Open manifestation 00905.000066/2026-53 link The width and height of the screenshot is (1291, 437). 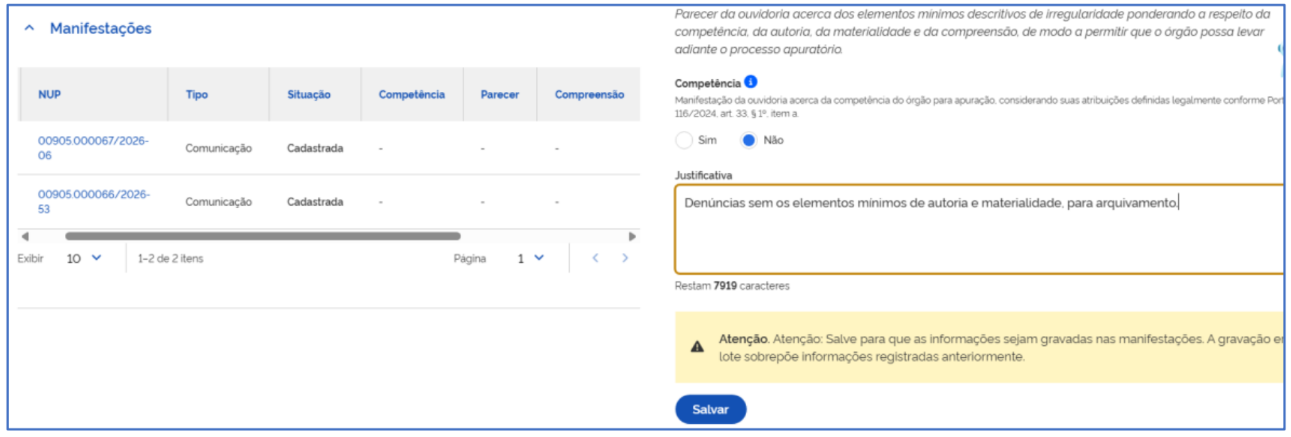tap(93, 201)
